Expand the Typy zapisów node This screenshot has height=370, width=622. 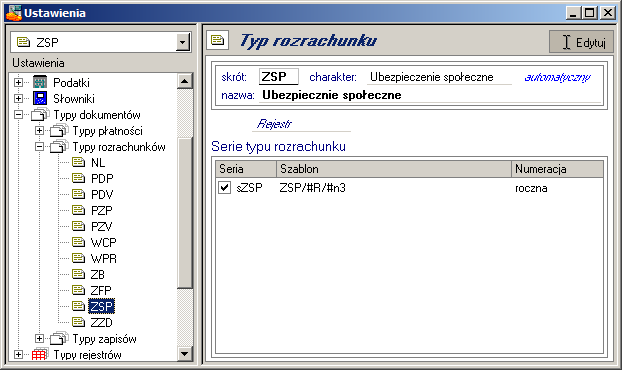[x=39, y=339]
